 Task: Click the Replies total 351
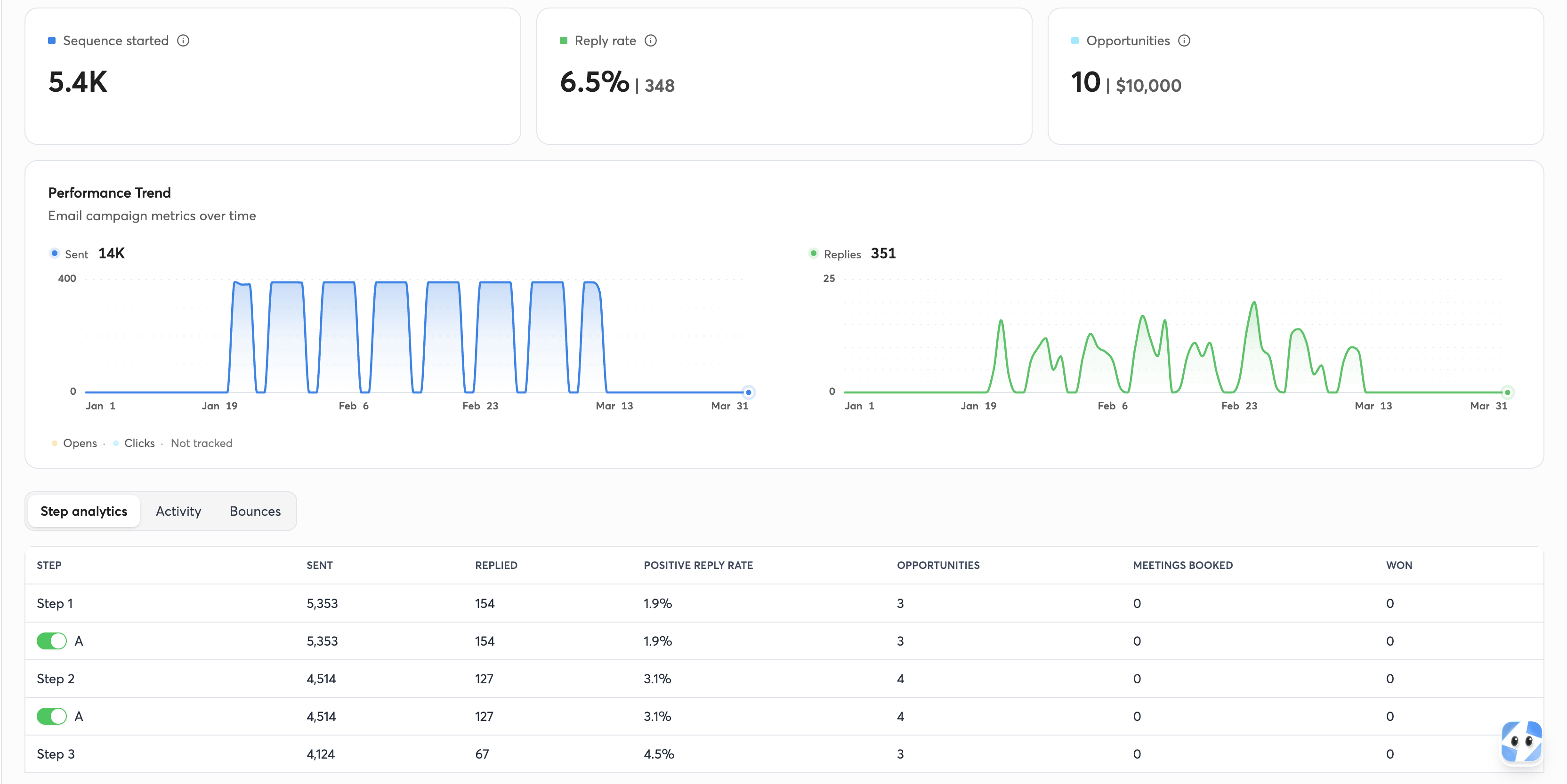tap(883, 254)
